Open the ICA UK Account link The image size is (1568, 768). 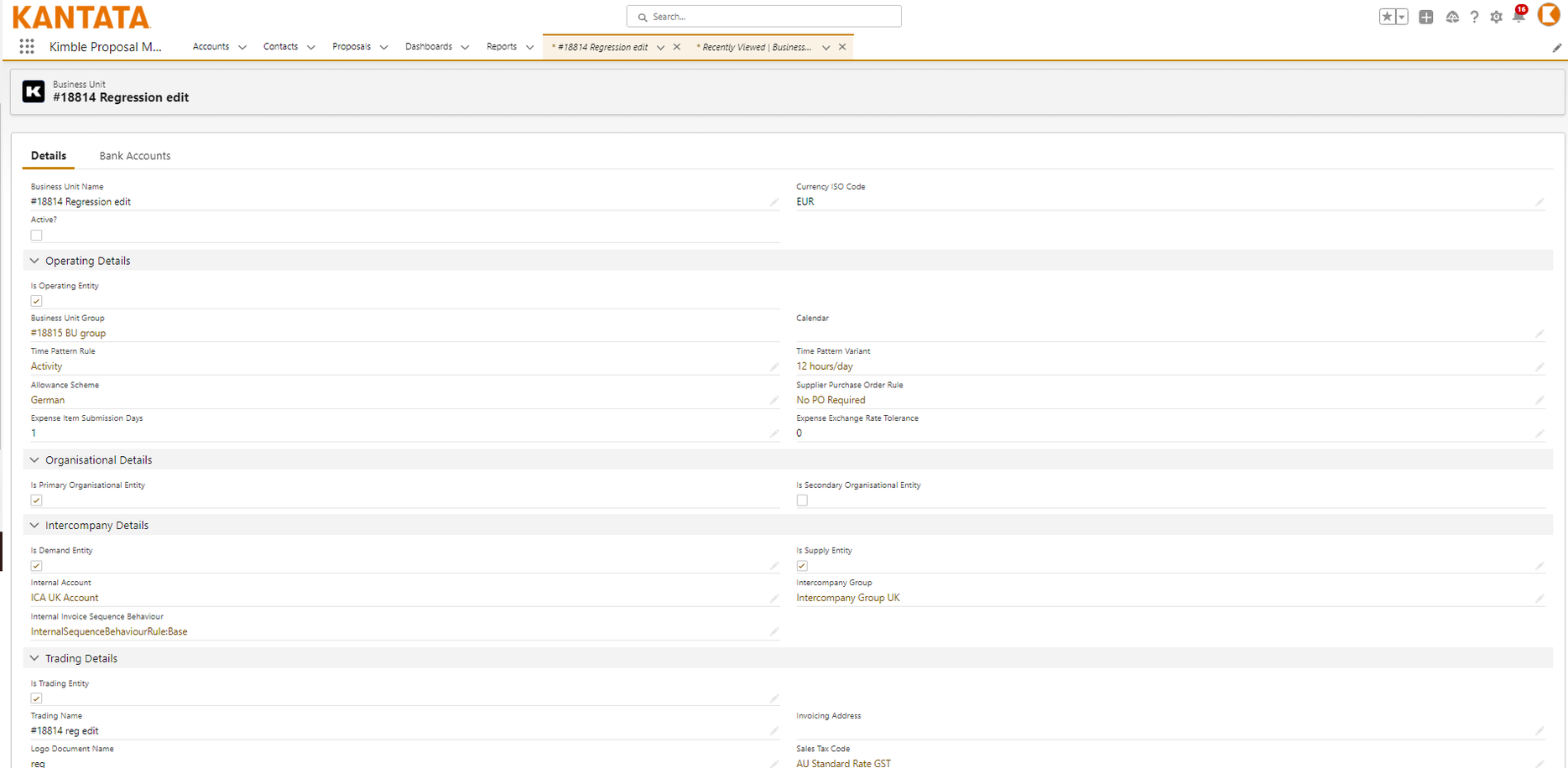coord(65,599)
